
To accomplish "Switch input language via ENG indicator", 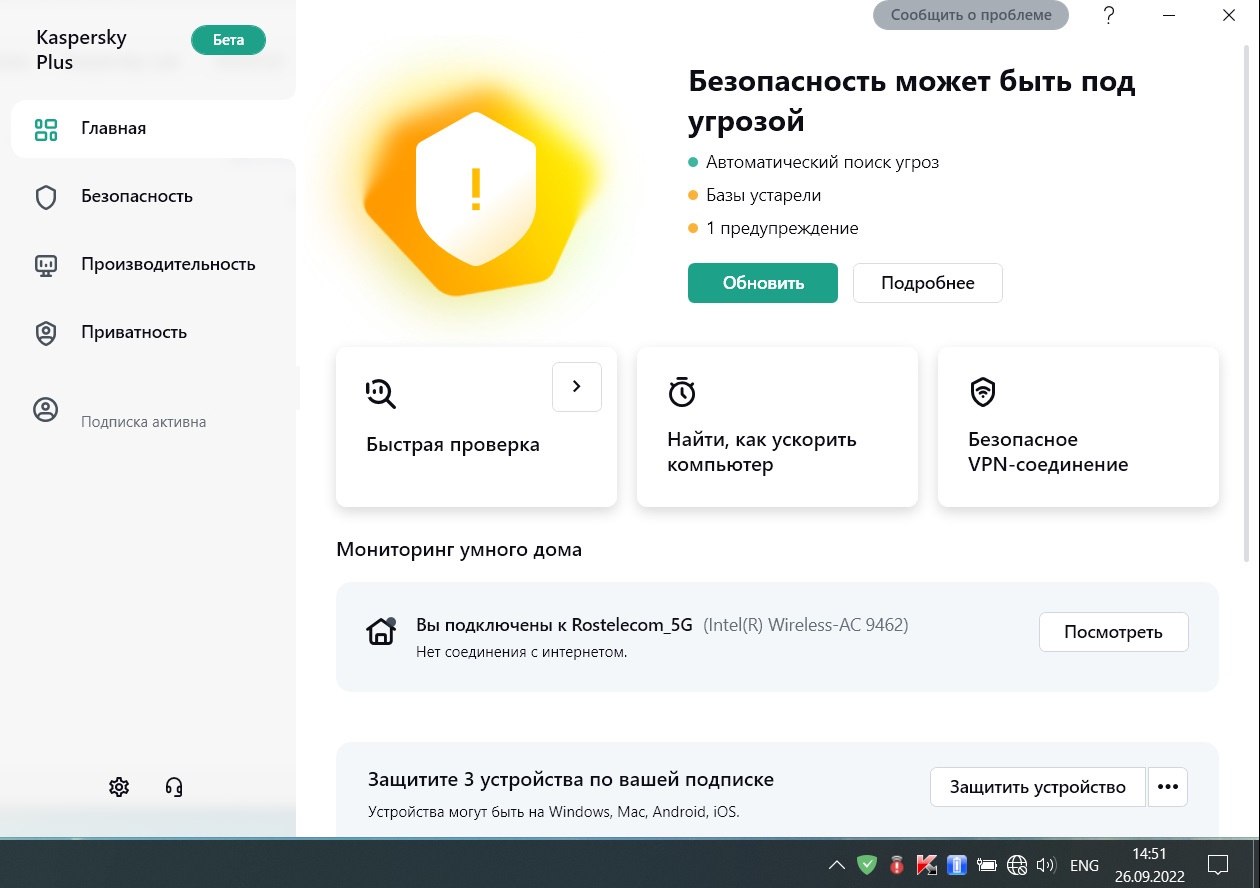I will click(x=1084, y=865).
